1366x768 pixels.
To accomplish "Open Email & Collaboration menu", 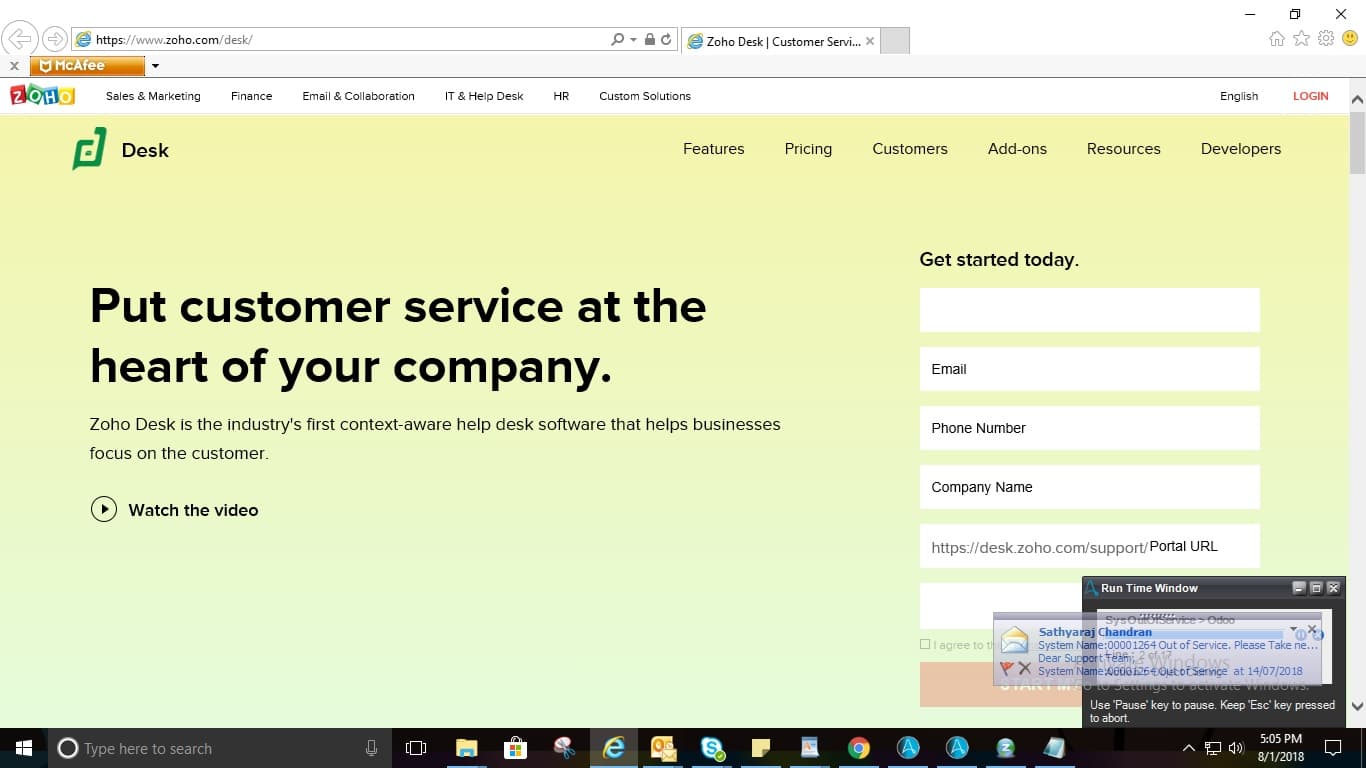I will [358, 96].
